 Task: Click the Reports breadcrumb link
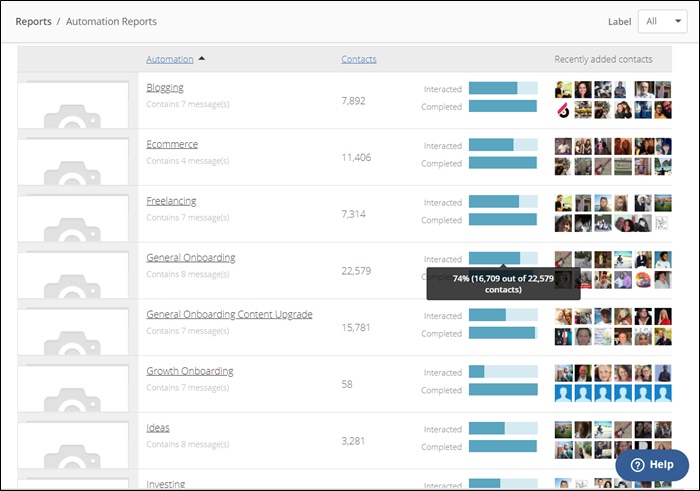click(x=33, y=21)
